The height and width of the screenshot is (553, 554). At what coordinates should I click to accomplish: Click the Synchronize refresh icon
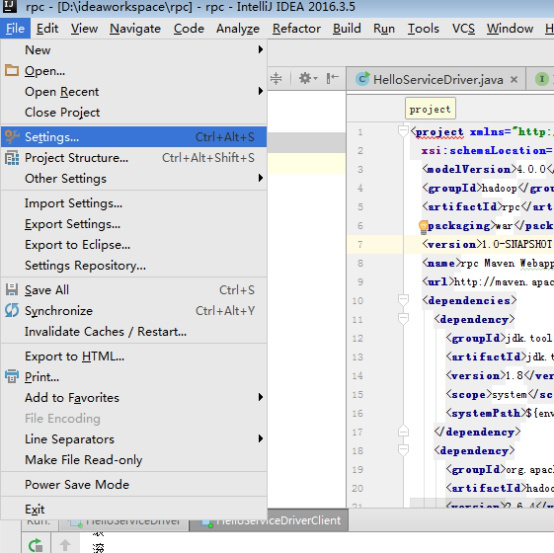(12, 310)
